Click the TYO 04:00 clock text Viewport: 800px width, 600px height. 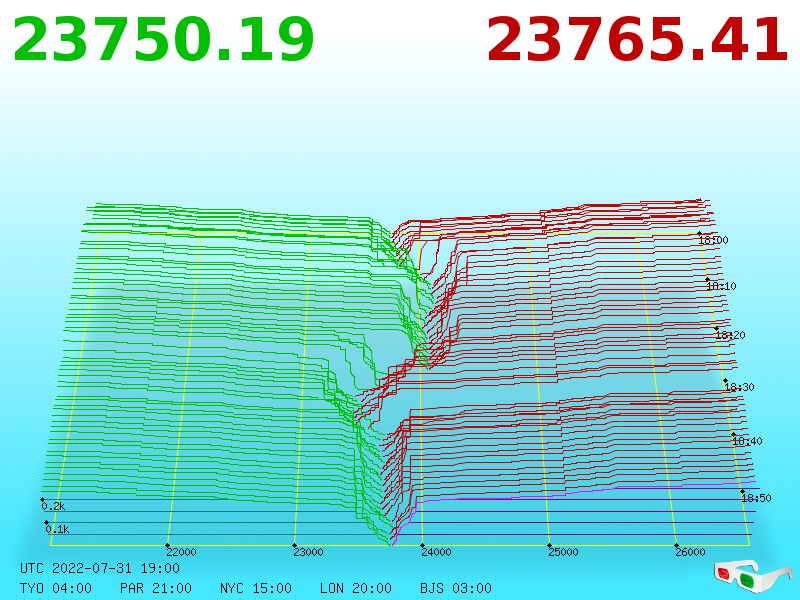[56, 588]
